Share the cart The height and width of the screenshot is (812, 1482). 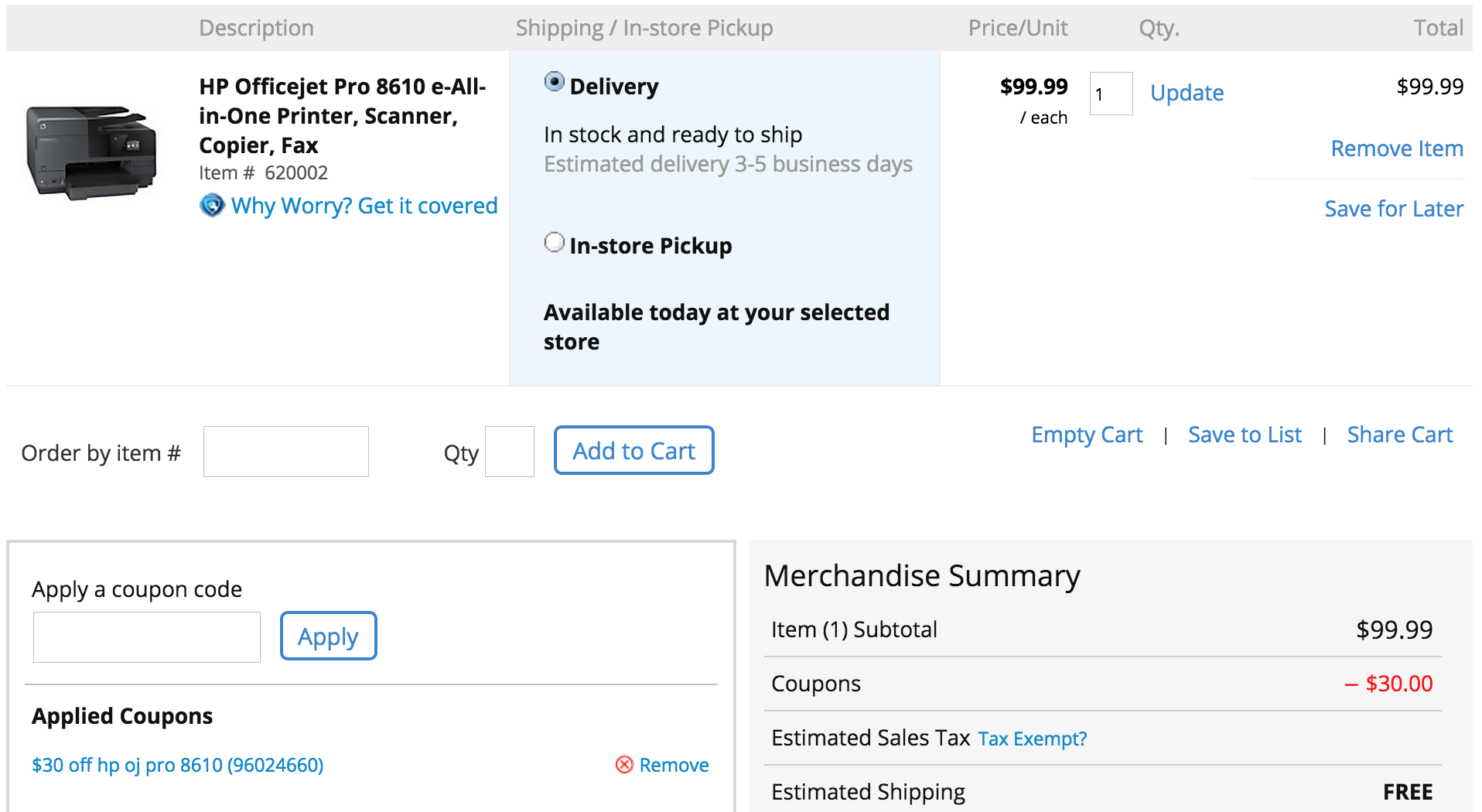1400,435
